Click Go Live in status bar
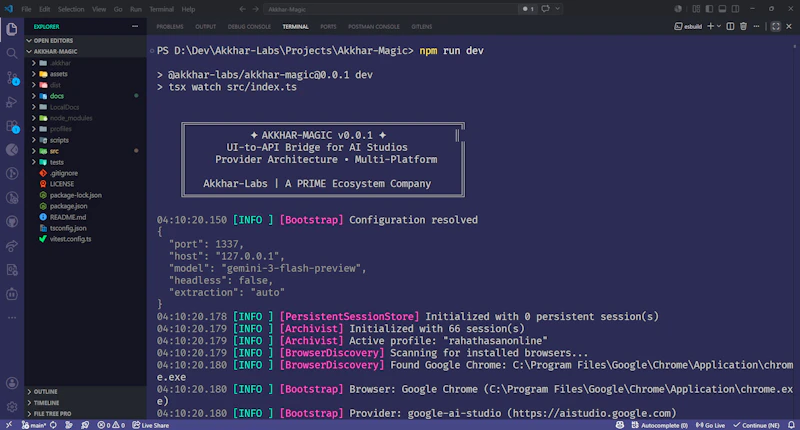The height and width of the screenshot is (430, 800). [x=710, y=425]
